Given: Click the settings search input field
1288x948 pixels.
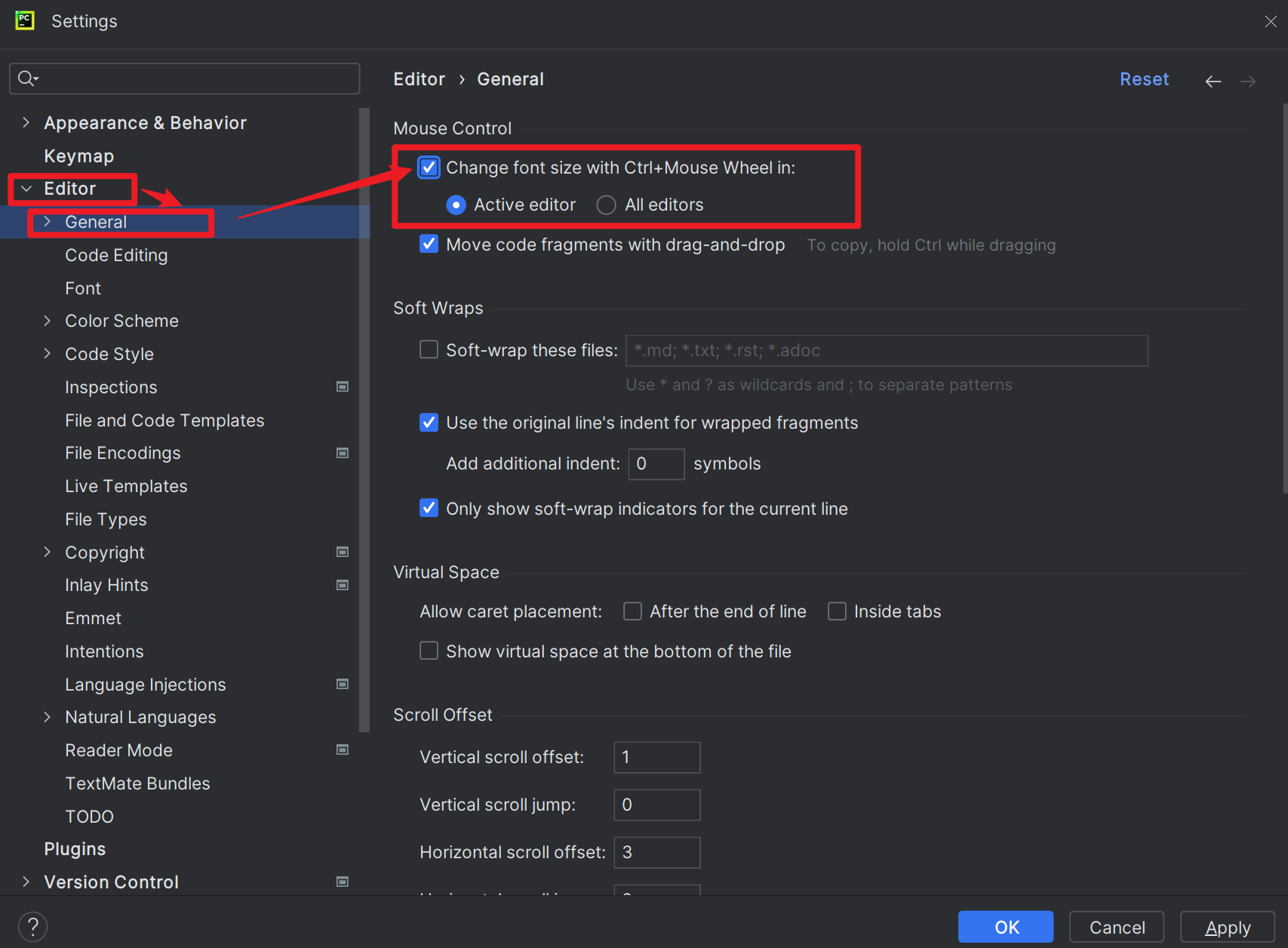Looking at the screenshot, I should click(184, 78).
